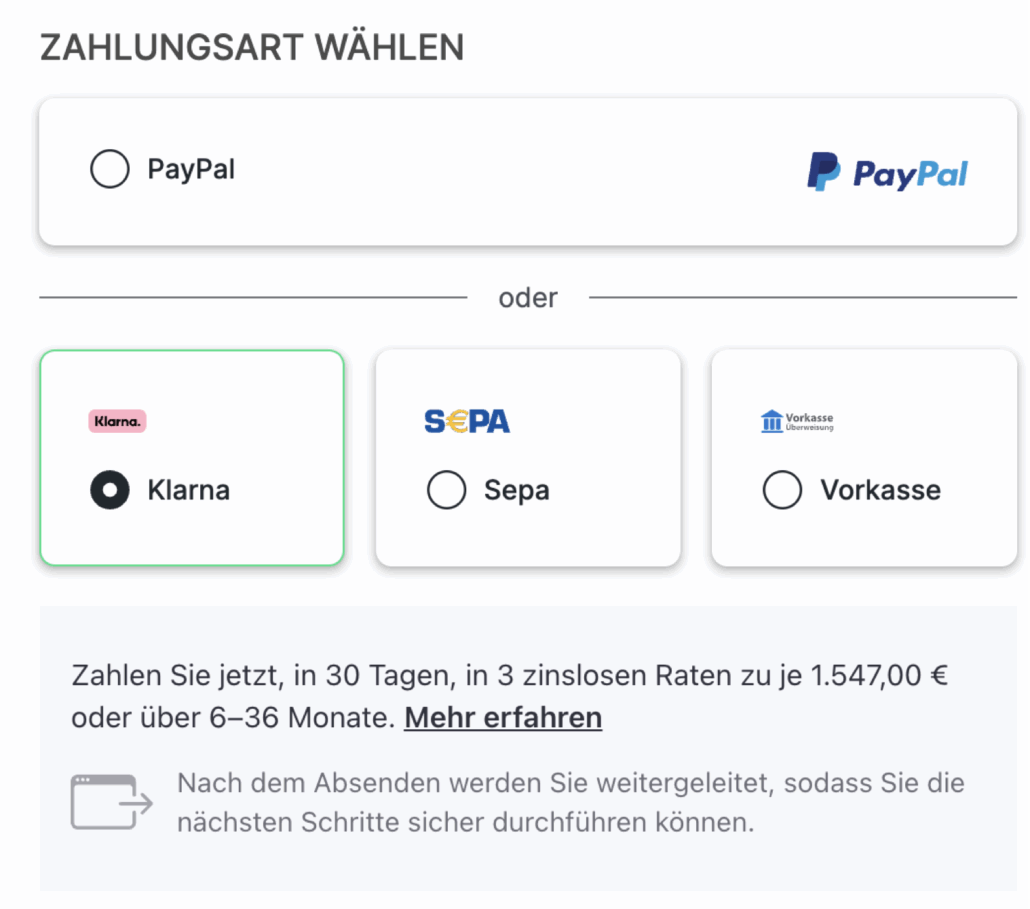
Task: Select the PayPal radio button
Action: [x=110, y=169]
